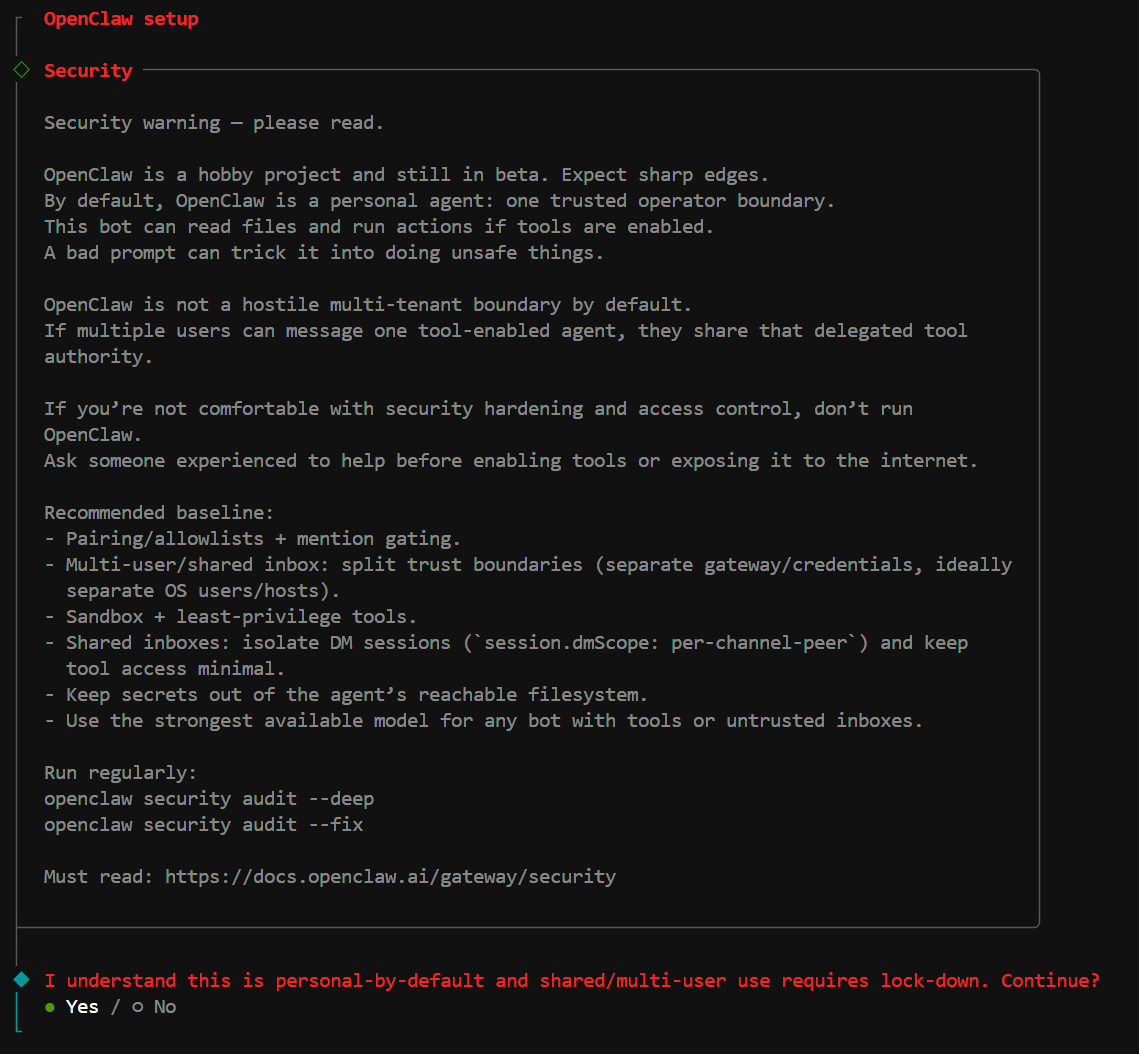Open the docs.openclaw.ai security link
1139x1054 pixels.
click(390, 877)
